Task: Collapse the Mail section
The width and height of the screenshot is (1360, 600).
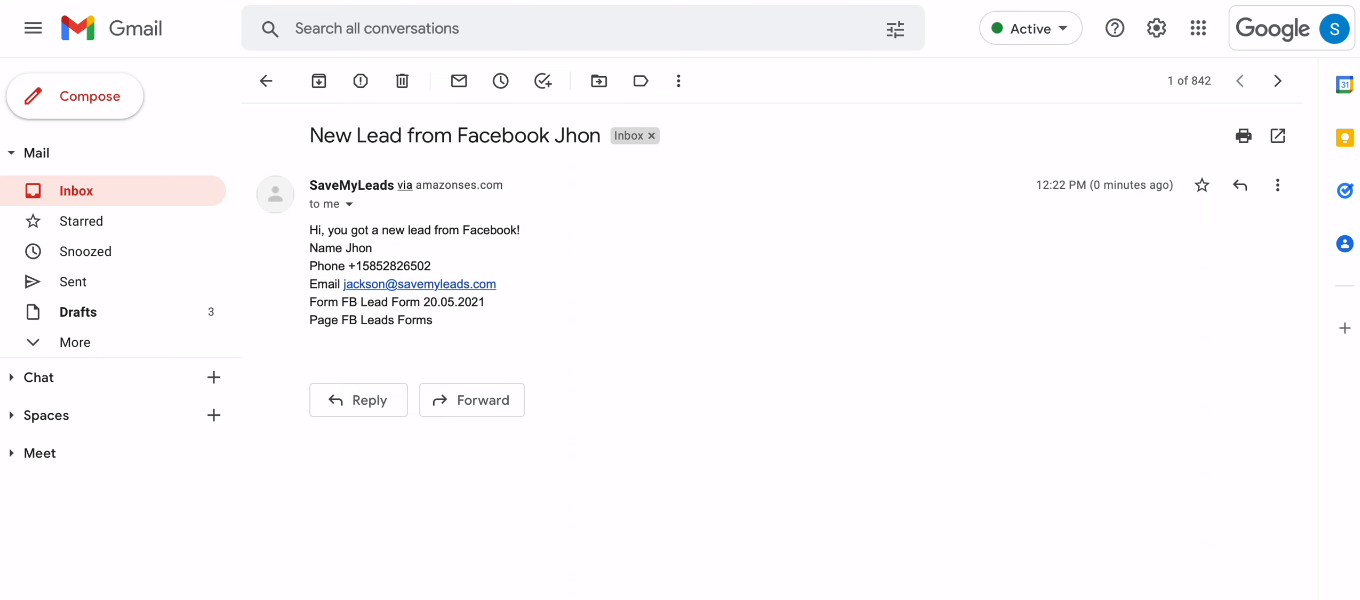Action: (x=11, y=153)
